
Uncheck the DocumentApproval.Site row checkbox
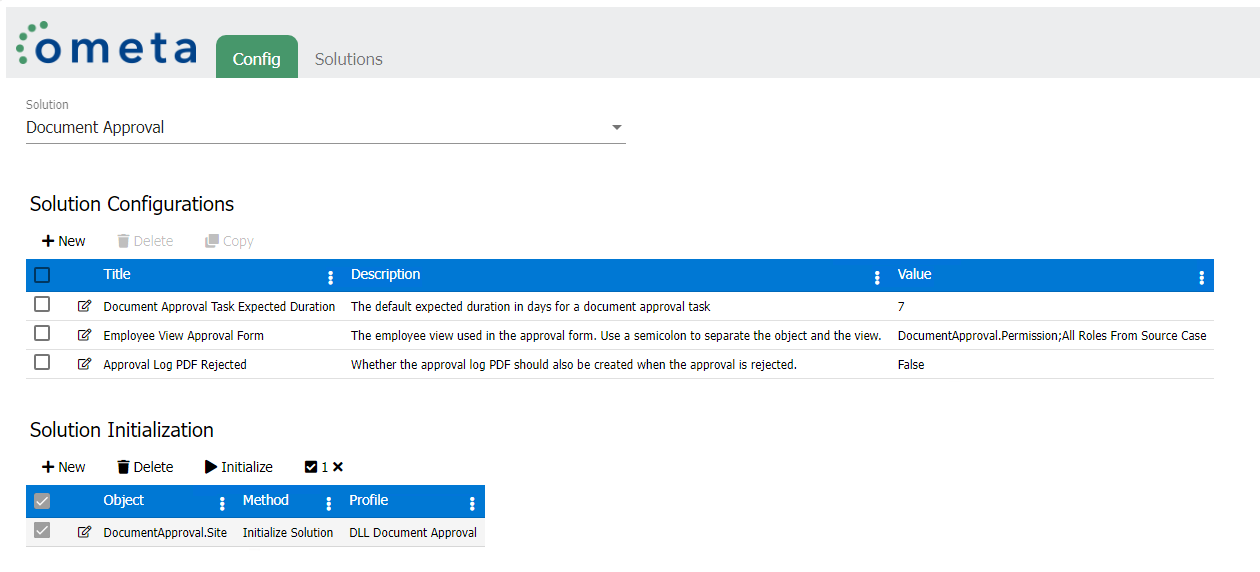pos(42,530)
